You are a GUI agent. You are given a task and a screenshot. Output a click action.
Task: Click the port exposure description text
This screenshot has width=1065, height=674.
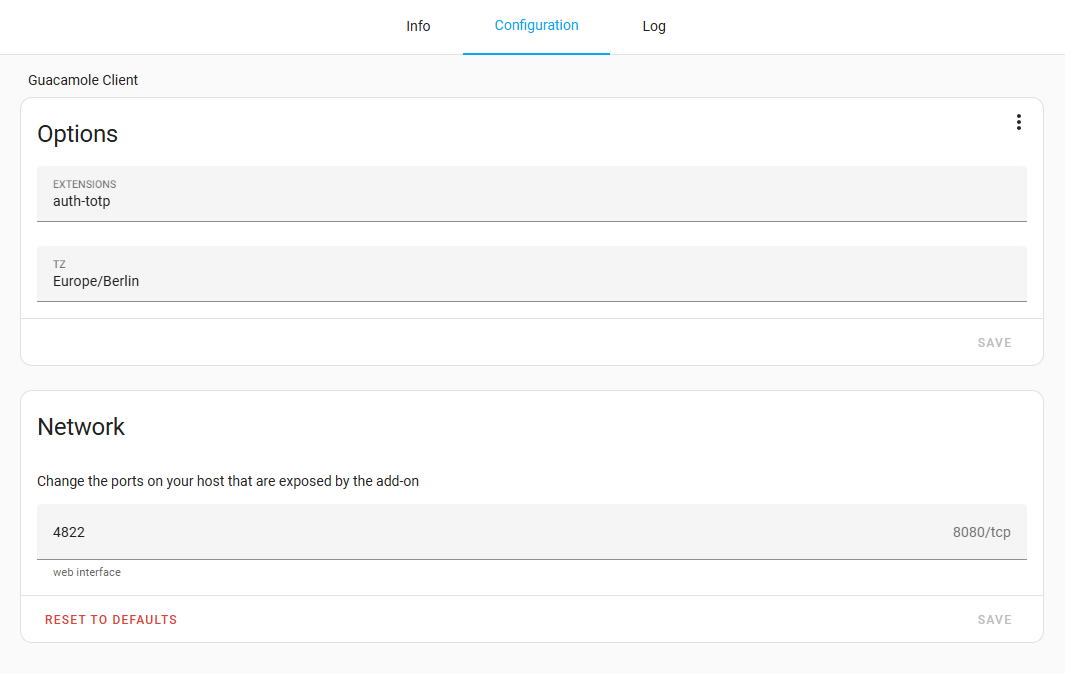tap(228, 481)
